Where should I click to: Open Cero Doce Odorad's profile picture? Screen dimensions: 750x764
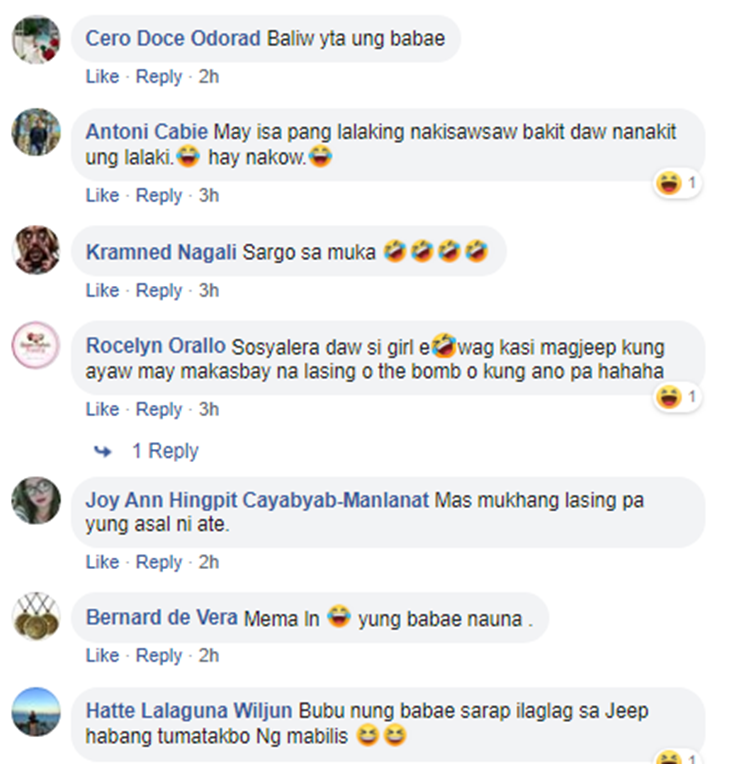[x=36, y=39]
